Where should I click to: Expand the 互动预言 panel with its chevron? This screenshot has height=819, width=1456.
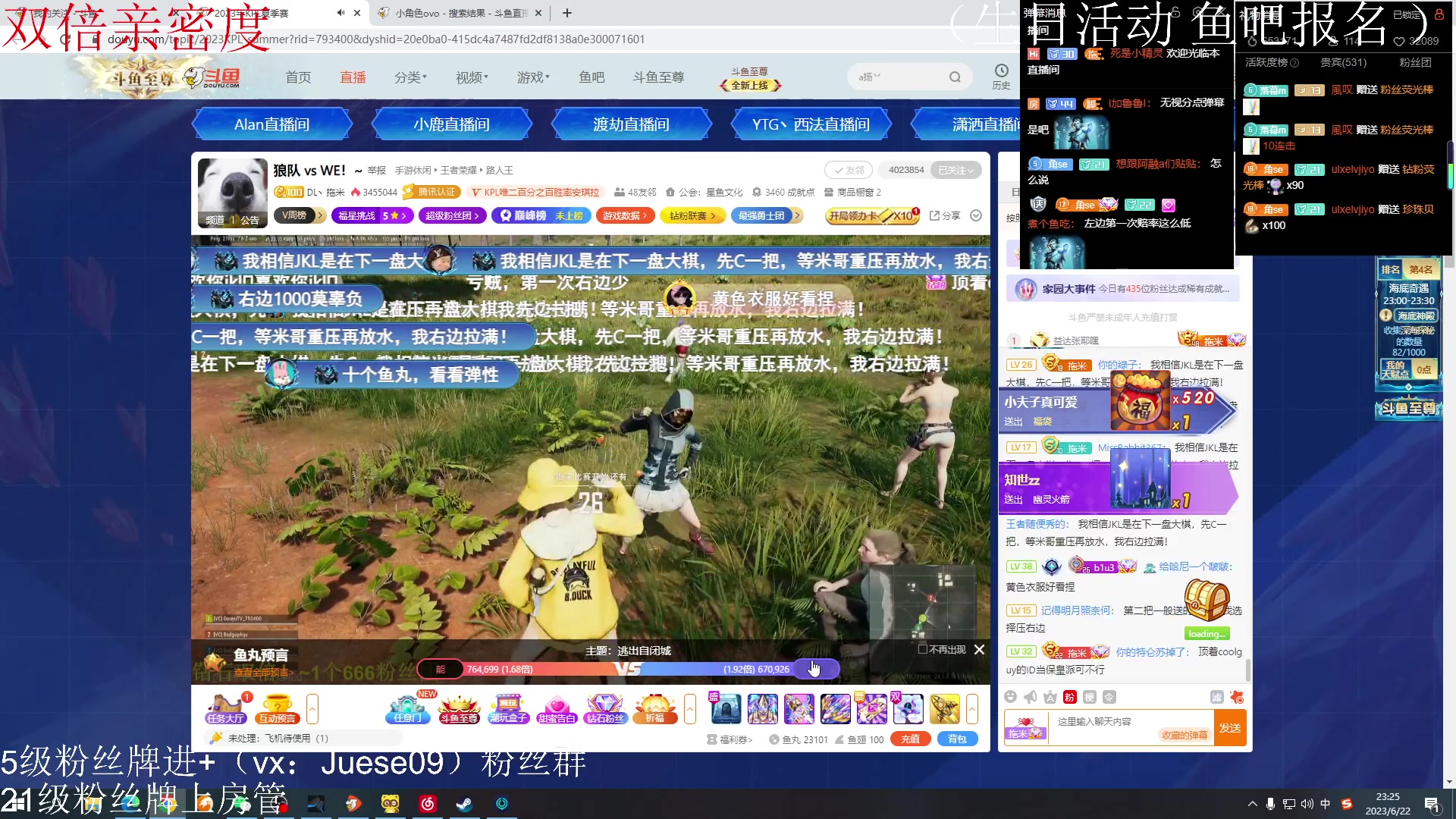[x=312, y=709]
